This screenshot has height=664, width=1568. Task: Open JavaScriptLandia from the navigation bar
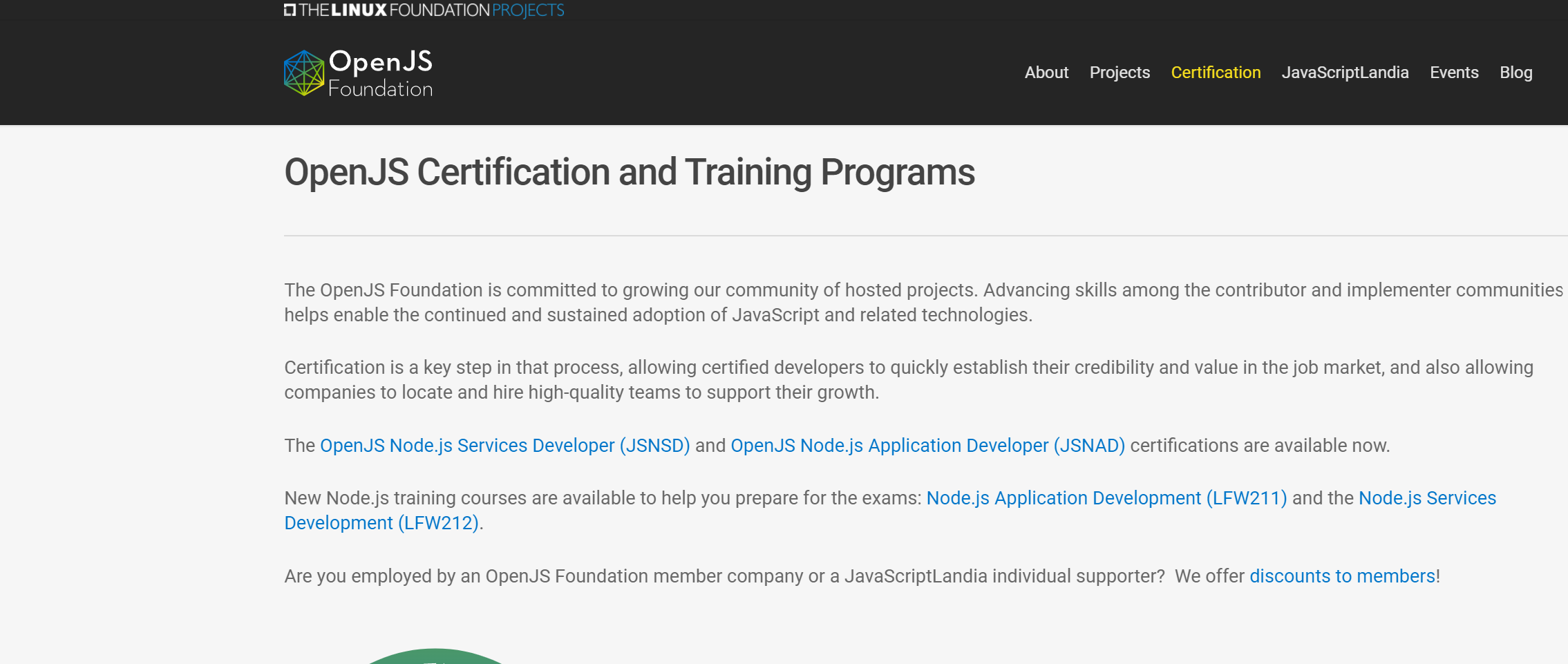coord(1345,73)
